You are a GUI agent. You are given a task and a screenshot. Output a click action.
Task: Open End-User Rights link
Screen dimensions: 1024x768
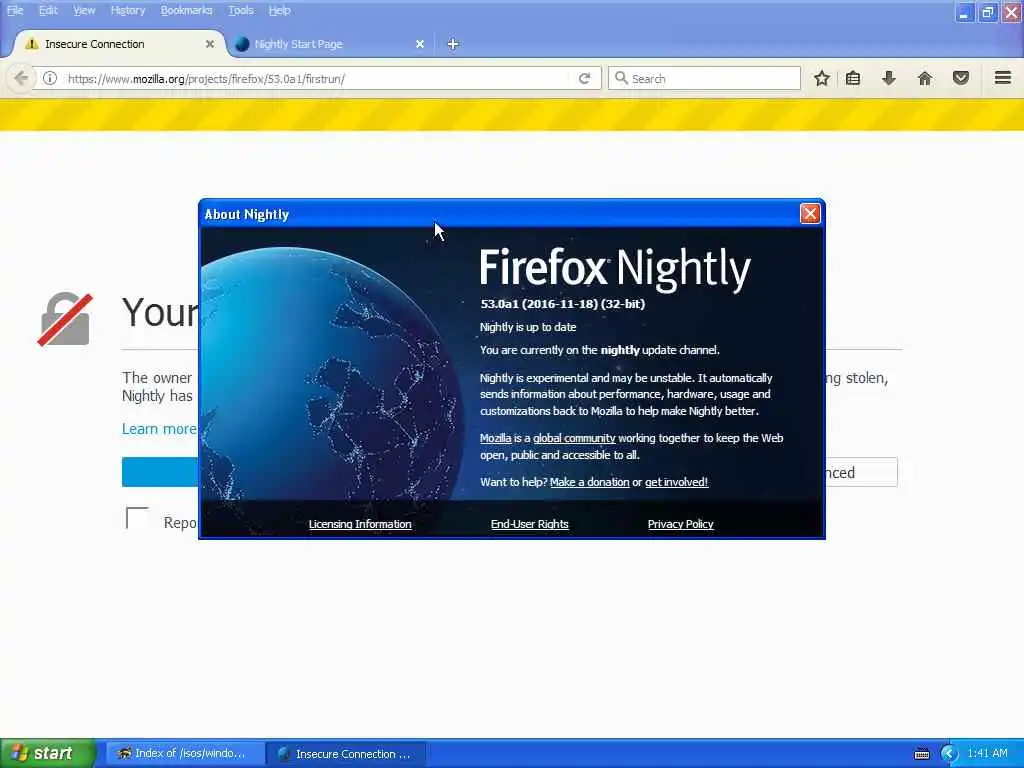click(530, 524)
